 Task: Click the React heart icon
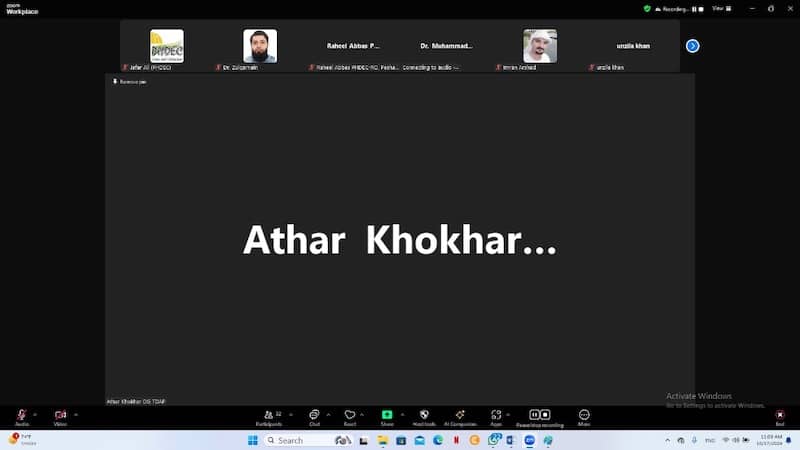point(350,415)
